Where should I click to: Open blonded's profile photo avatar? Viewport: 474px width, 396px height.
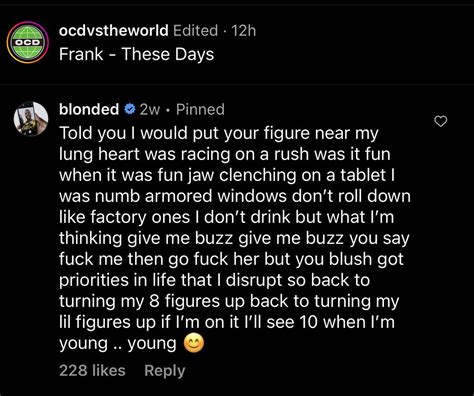point(31,119)
